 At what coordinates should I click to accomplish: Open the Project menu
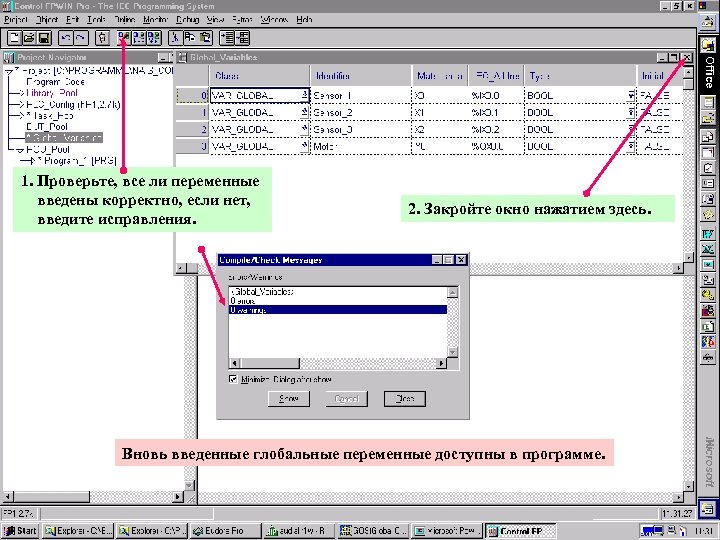[x=16, y=20]
